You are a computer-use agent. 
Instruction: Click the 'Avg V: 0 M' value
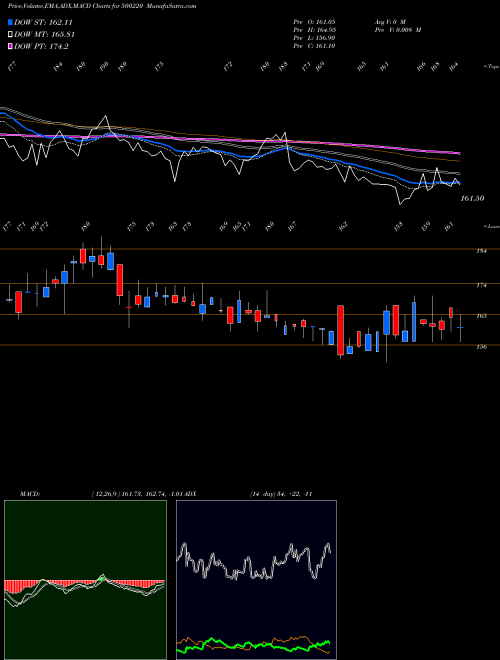389,21
